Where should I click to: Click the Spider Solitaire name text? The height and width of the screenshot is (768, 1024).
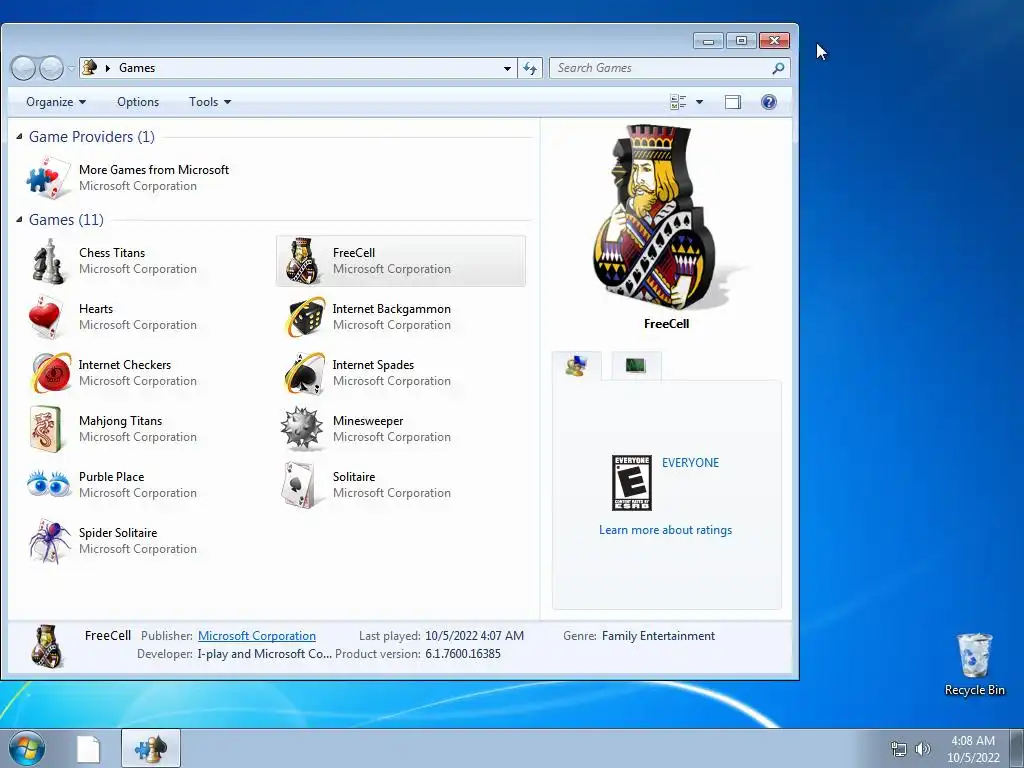coord(118,532)
